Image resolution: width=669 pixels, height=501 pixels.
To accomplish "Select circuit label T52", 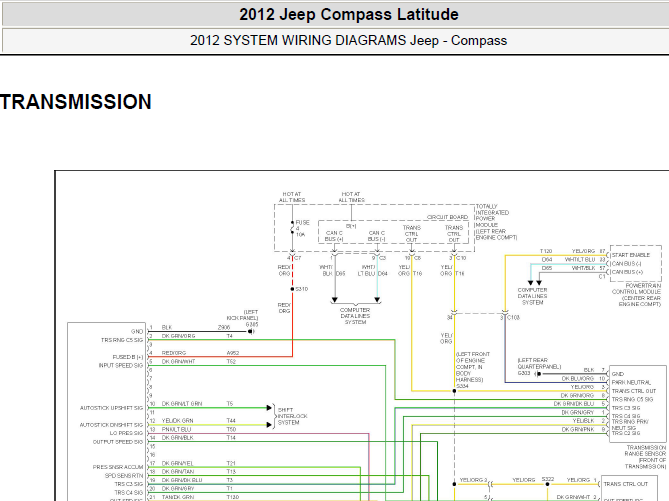I will (231, 361).
